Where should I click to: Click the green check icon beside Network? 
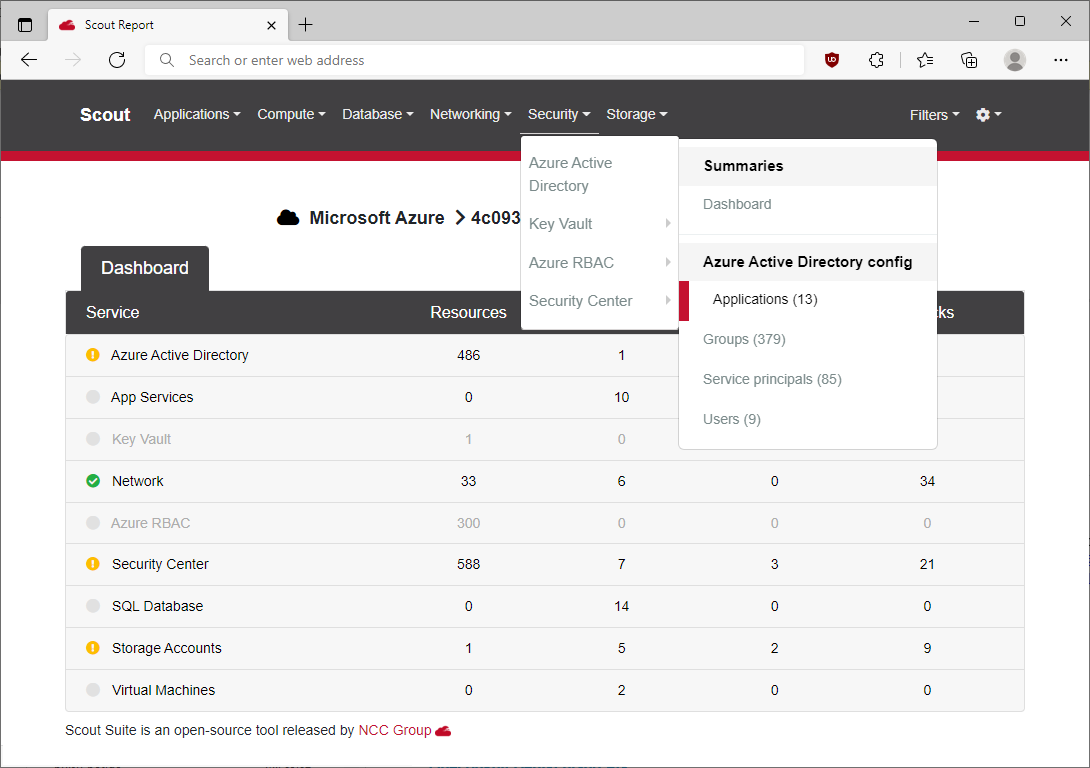pyautogui.click(x=92, y=481)
